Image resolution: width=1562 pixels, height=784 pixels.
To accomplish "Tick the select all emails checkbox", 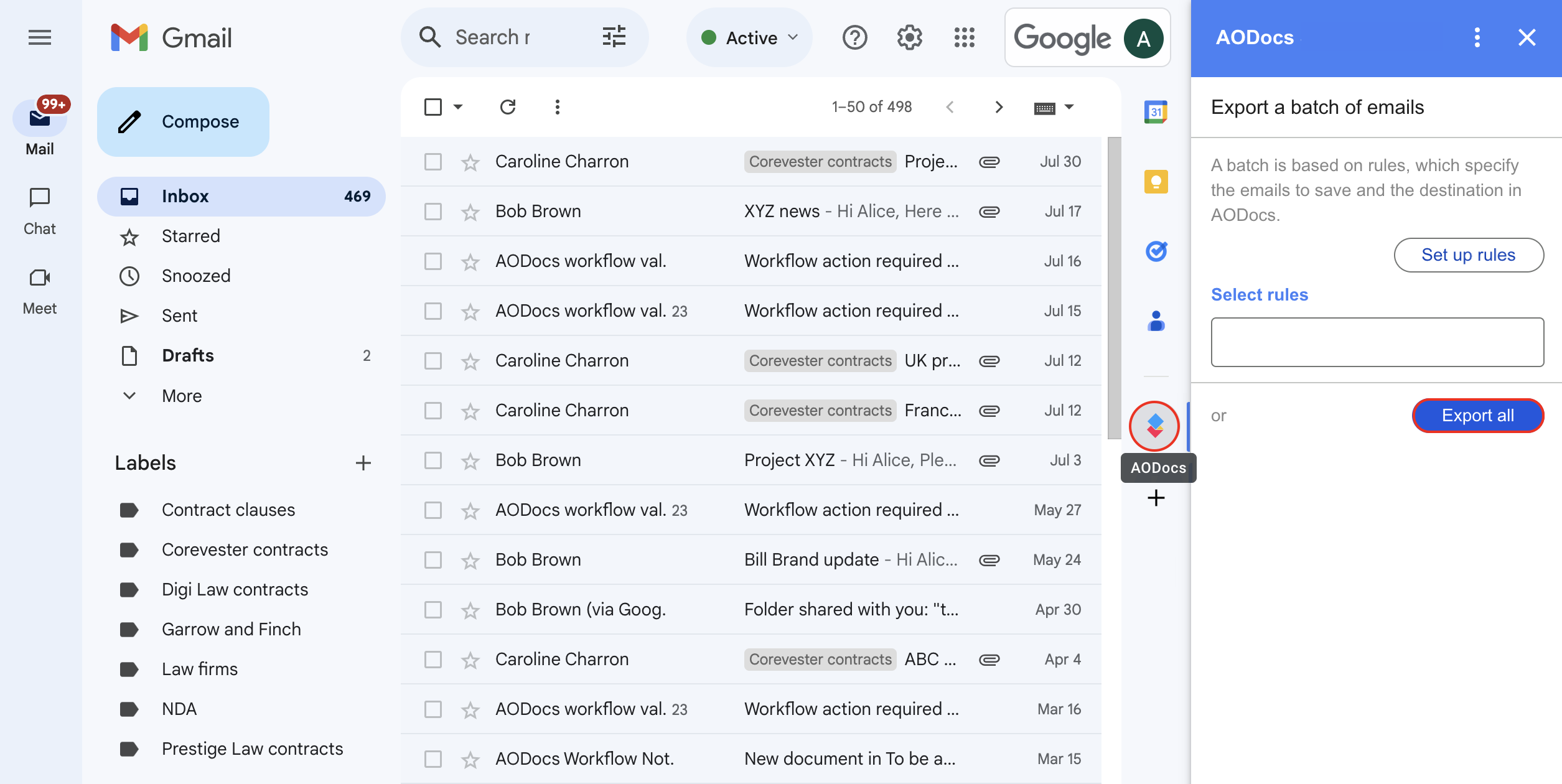I will (433, 107).
